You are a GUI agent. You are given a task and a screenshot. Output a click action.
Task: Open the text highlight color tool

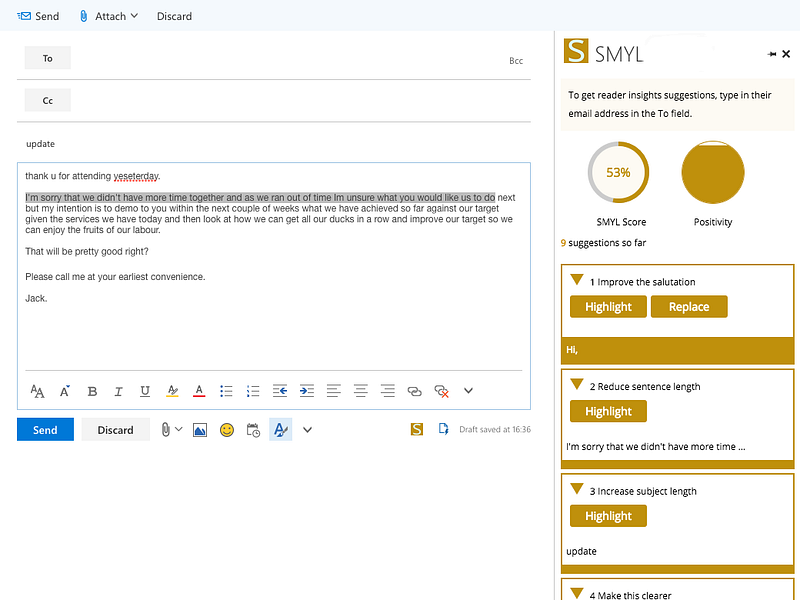172,391
